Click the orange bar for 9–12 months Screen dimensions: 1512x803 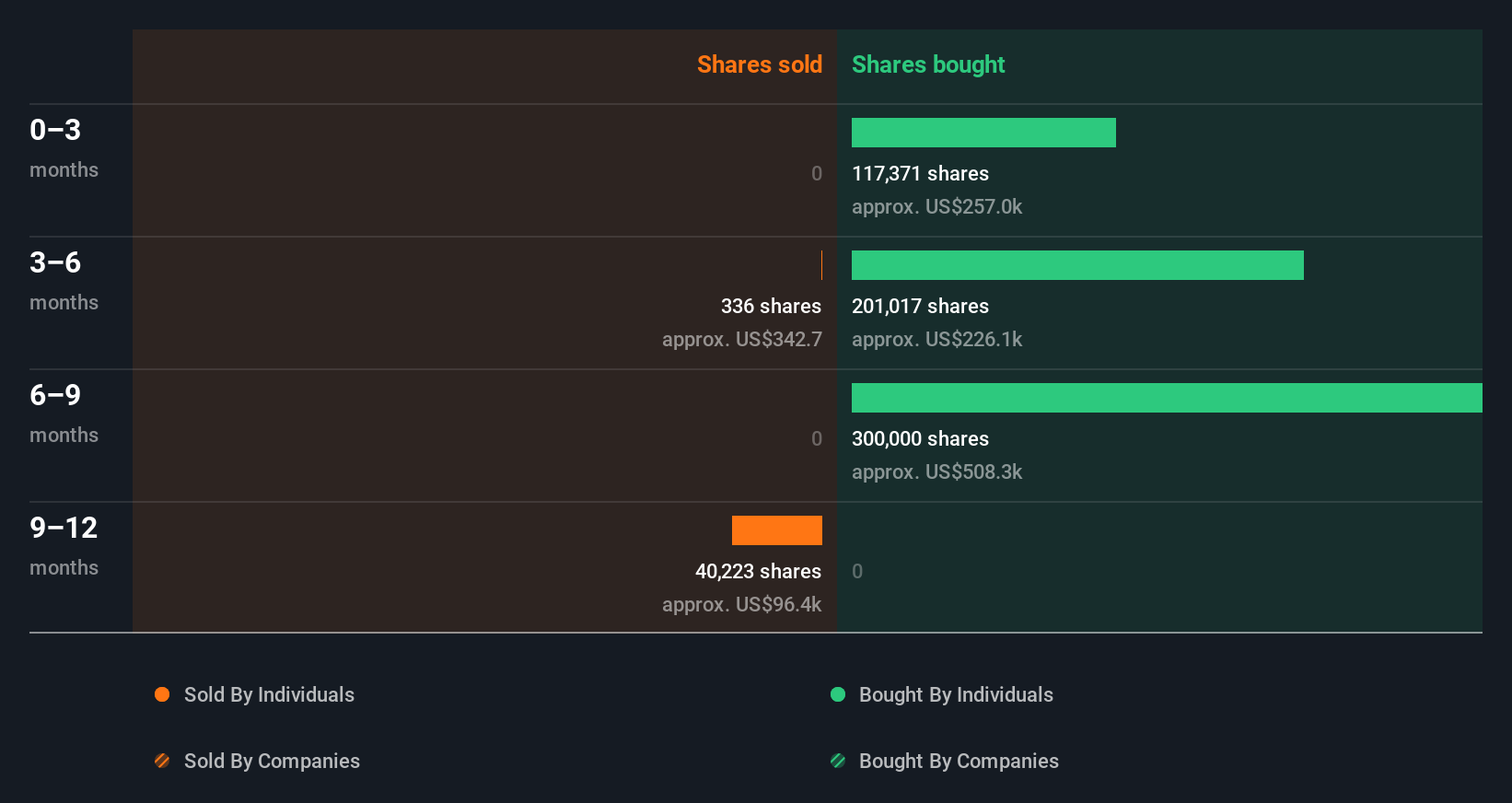coord(777,530)
